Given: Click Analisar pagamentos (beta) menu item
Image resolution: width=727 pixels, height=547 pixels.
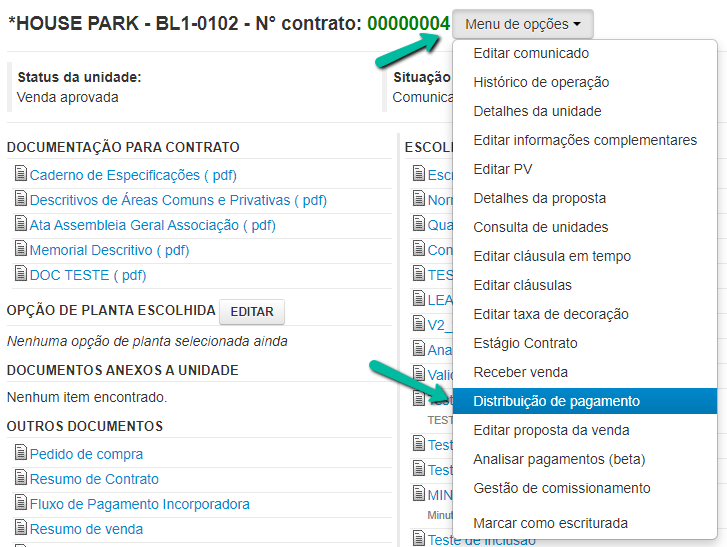Looking at the screenshot, I should pyautogui.click(x=559, y=459).
